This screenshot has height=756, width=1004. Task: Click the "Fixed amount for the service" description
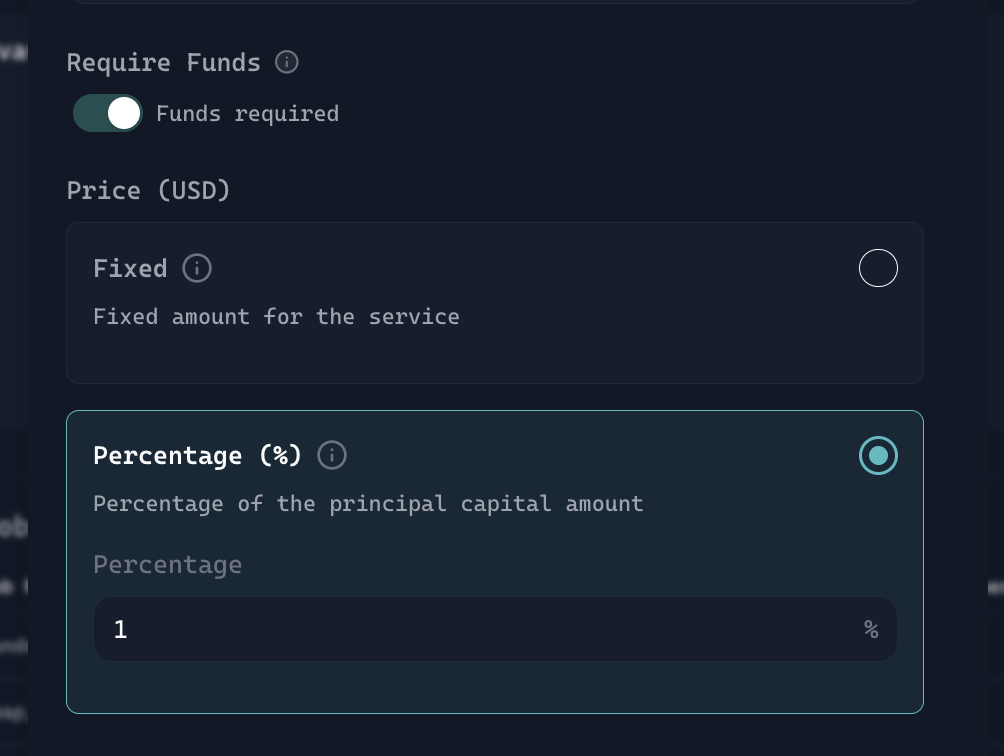click(276, 316)
